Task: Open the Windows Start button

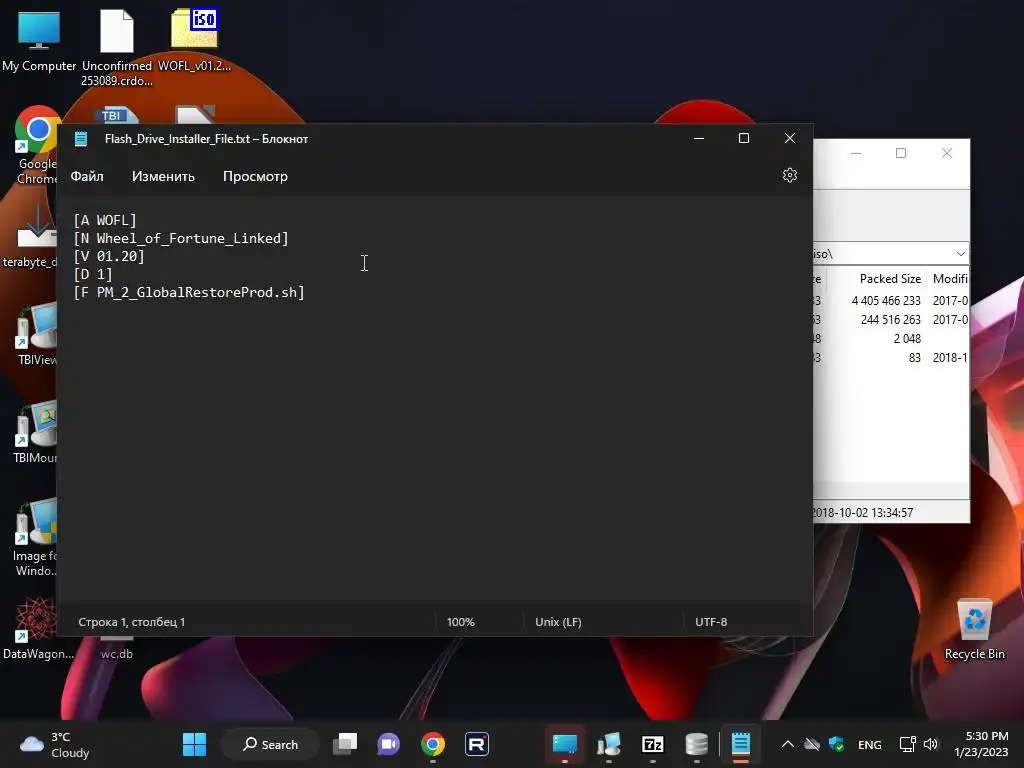Action: 194,744
